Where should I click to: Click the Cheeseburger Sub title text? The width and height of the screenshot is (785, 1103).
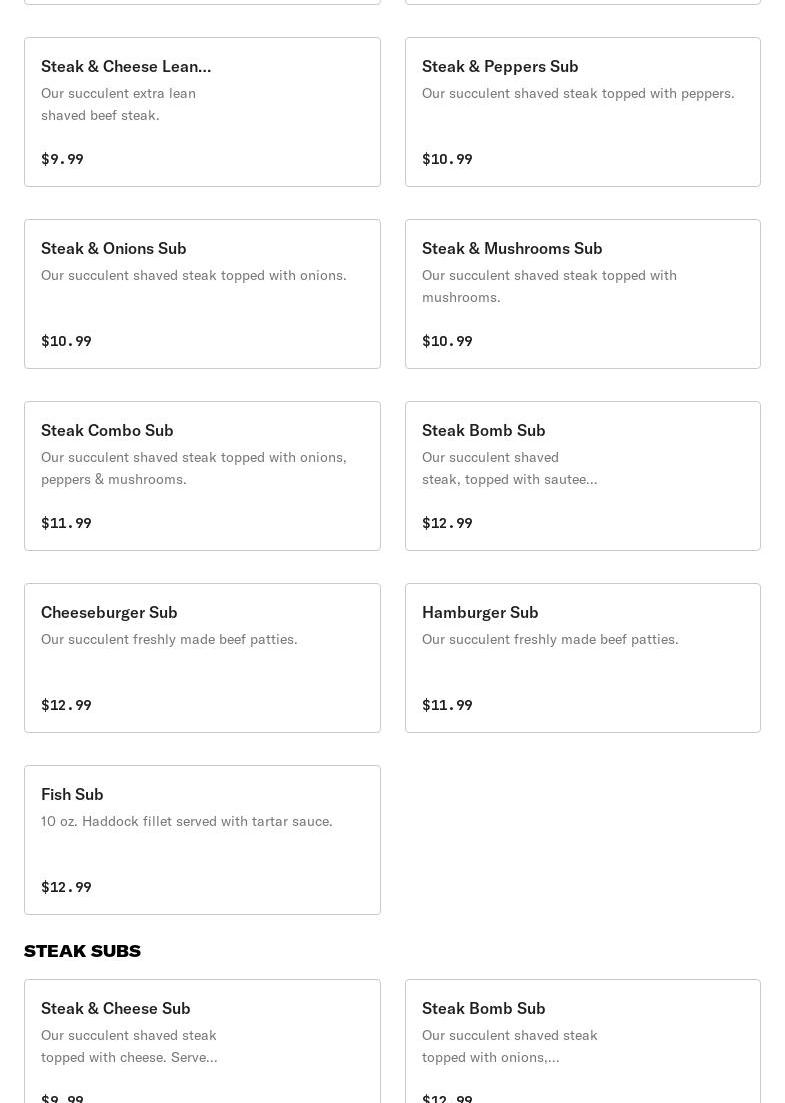click(109, 612)
